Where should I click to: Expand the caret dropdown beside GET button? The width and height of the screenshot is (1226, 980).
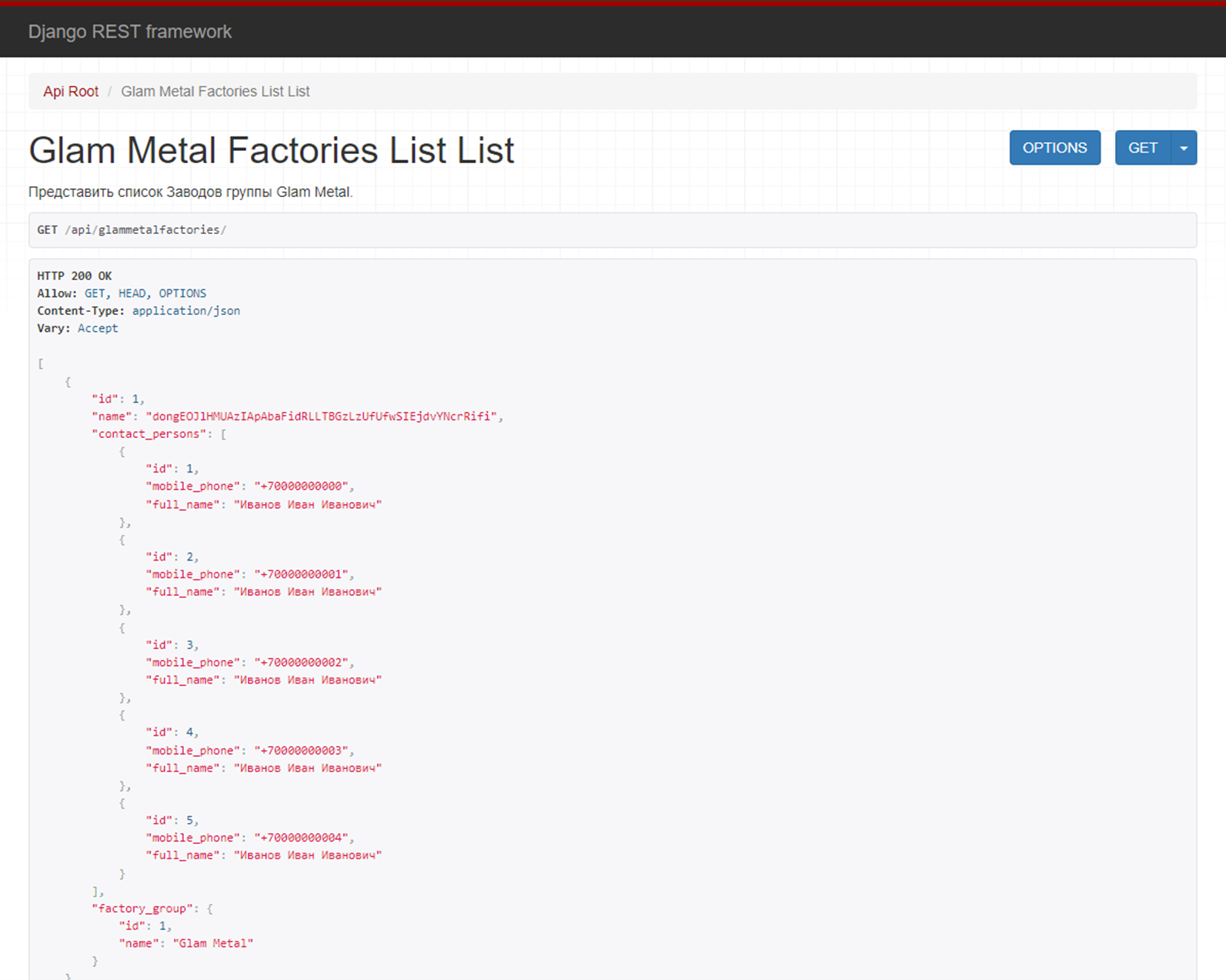coord(1184,148)
